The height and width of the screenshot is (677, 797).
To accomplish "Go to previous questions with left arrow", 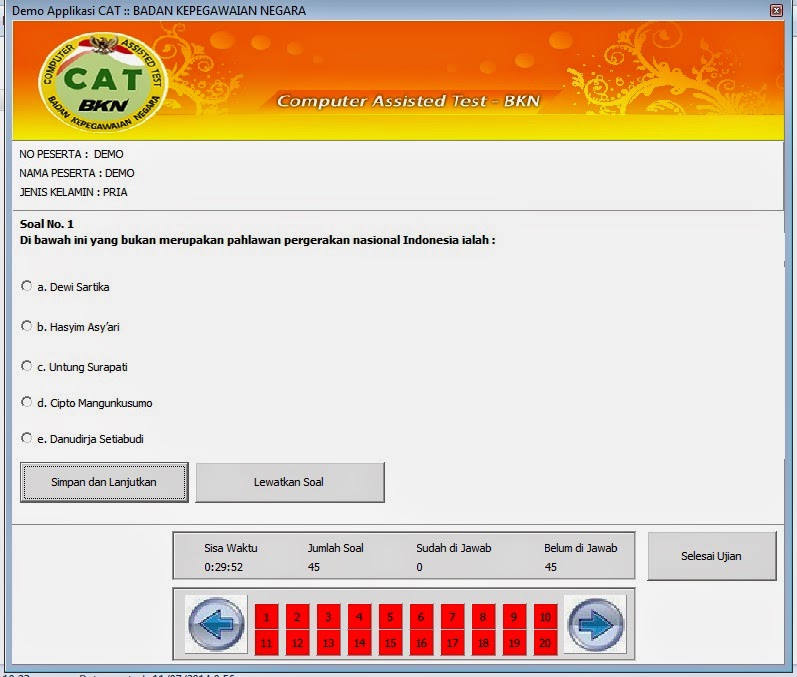I will click(x=216, y=624).
